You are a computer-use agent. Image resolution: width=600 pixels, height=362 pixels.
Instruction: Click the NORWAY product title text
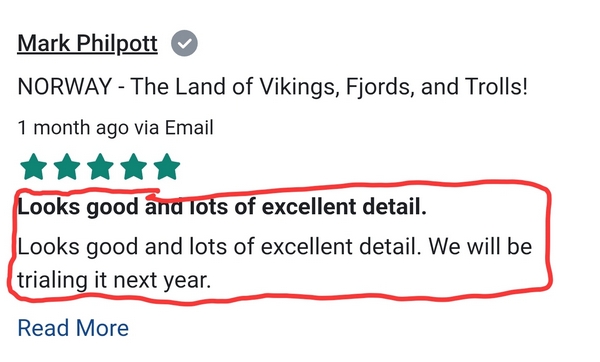[273, 87]
